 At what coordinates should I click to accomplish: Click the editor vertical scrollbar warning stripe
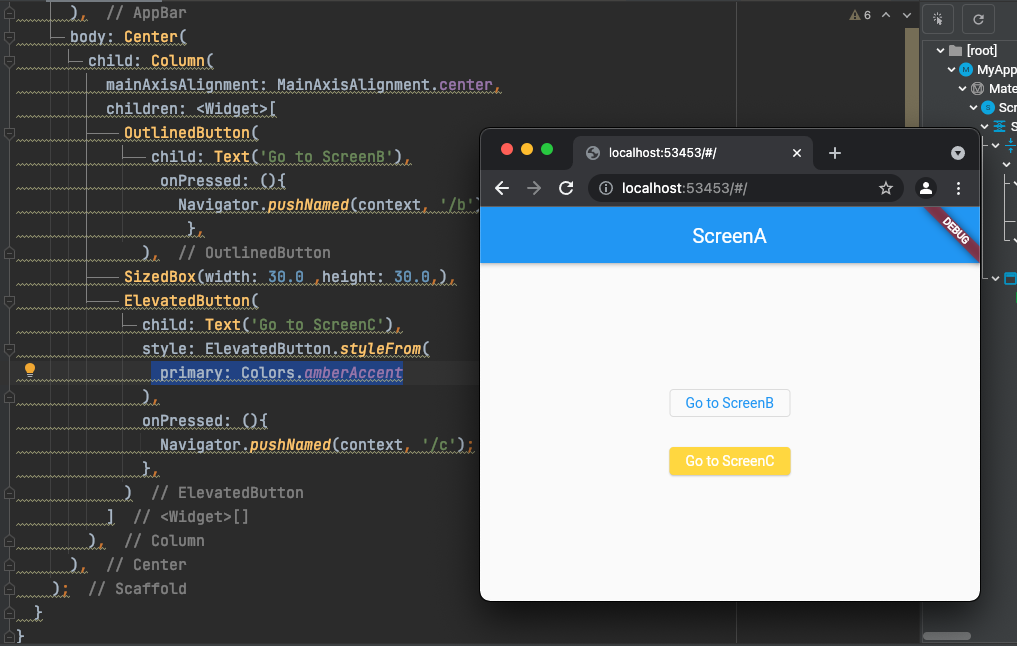click(912, 78)
